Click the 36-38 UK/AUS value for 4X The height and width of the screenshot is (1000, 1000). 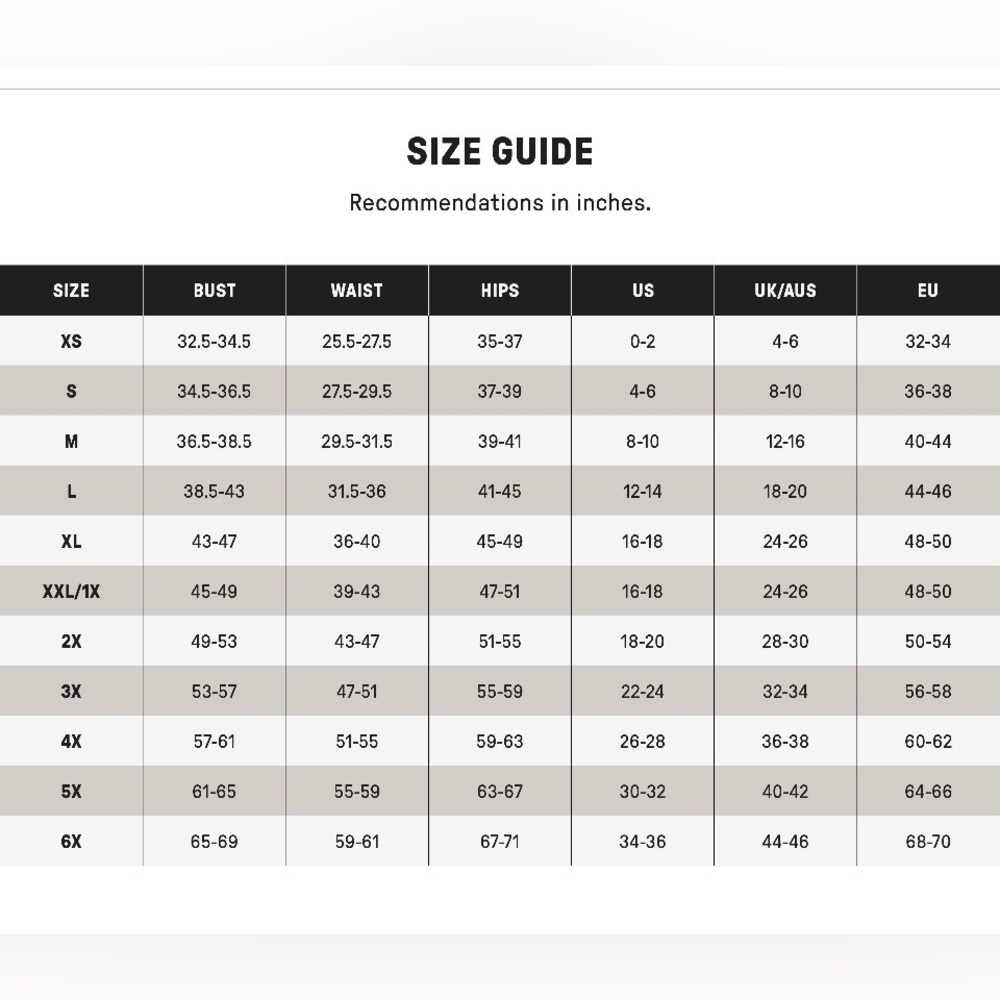point(785,741)
